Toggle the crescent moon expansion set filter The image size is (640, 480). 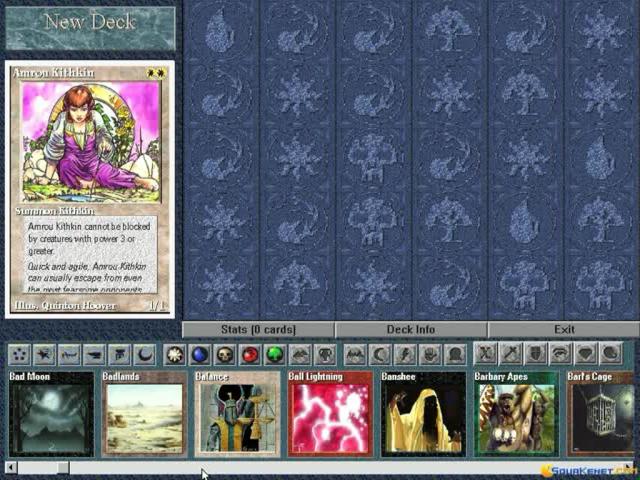pyautogui.click(x=145, y=354)
